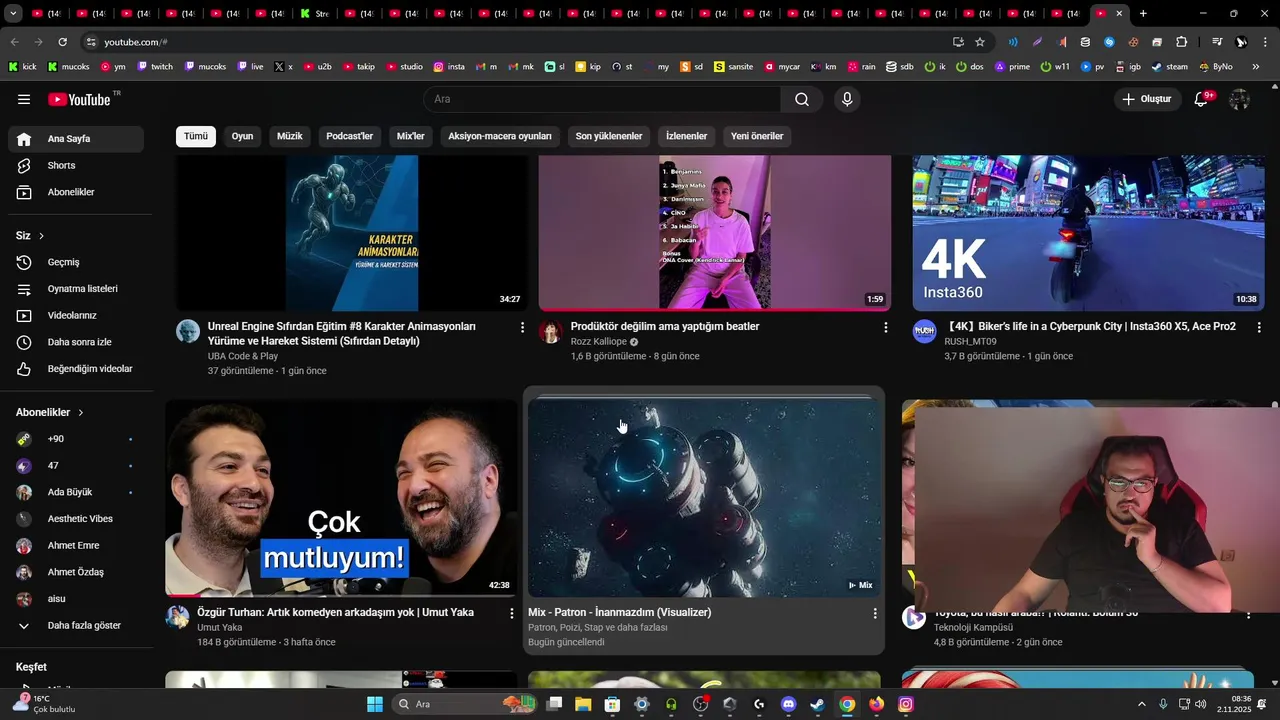This screenshot has width=1280, height=720.
Task: Select Aksiyon-macera oyunları filter chip
Action: (500, 136)
